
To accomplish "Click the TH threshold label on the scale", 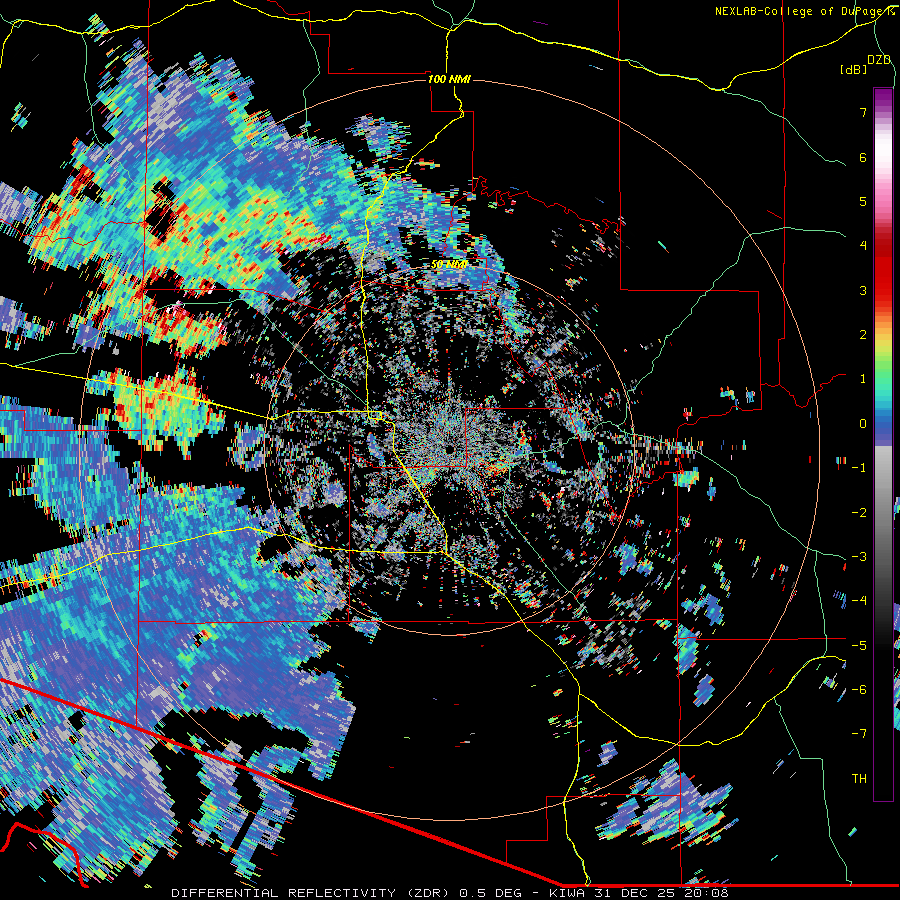I will coord(859,779).
